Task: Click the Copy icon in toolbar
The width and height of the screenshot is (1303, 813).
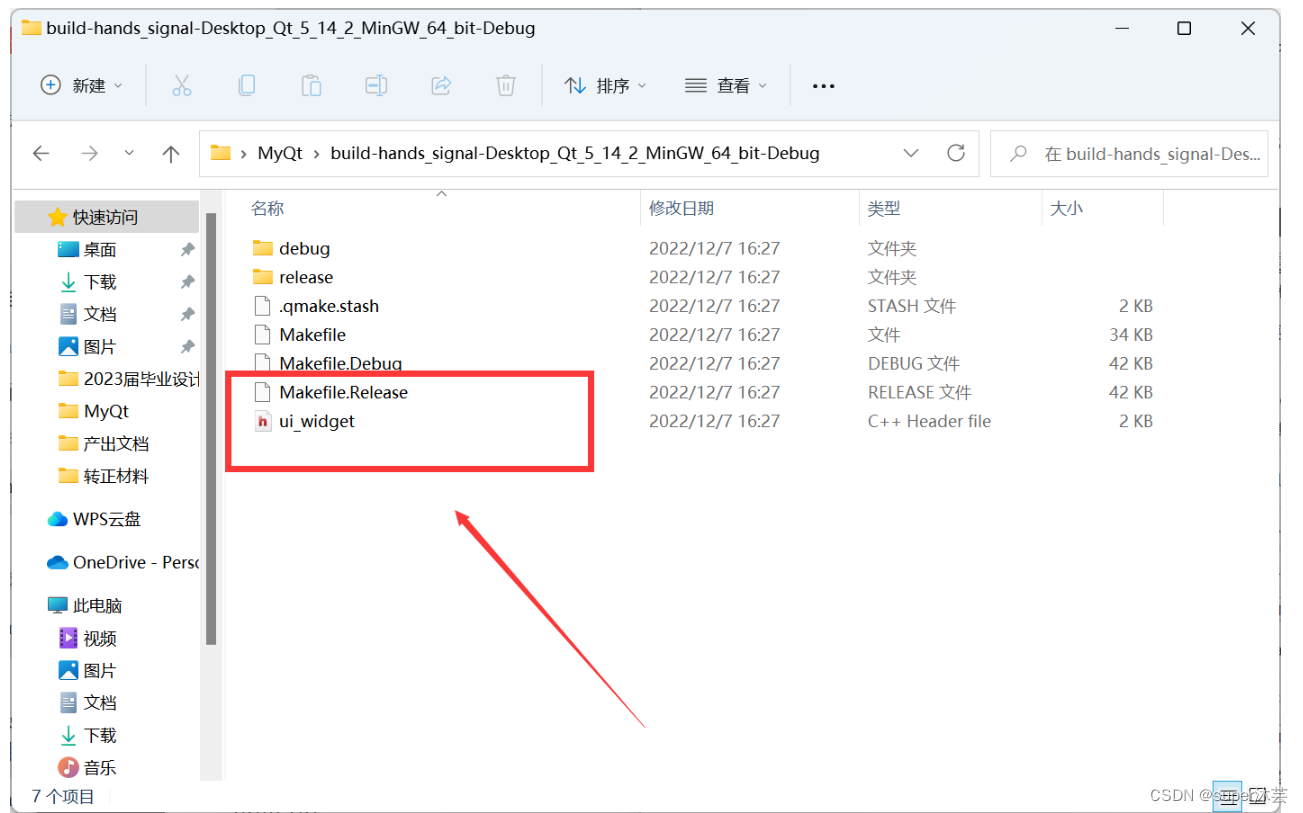Action: pos(246,86)
